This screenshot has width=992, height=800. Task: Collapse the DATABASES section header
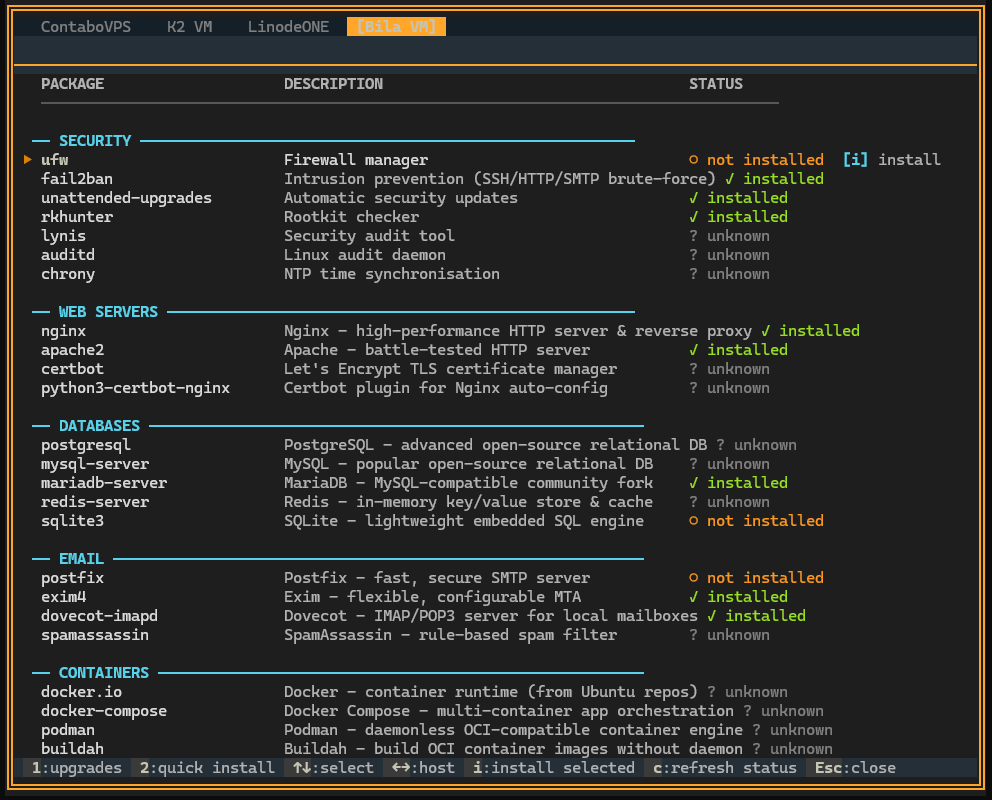coord(98,425)
